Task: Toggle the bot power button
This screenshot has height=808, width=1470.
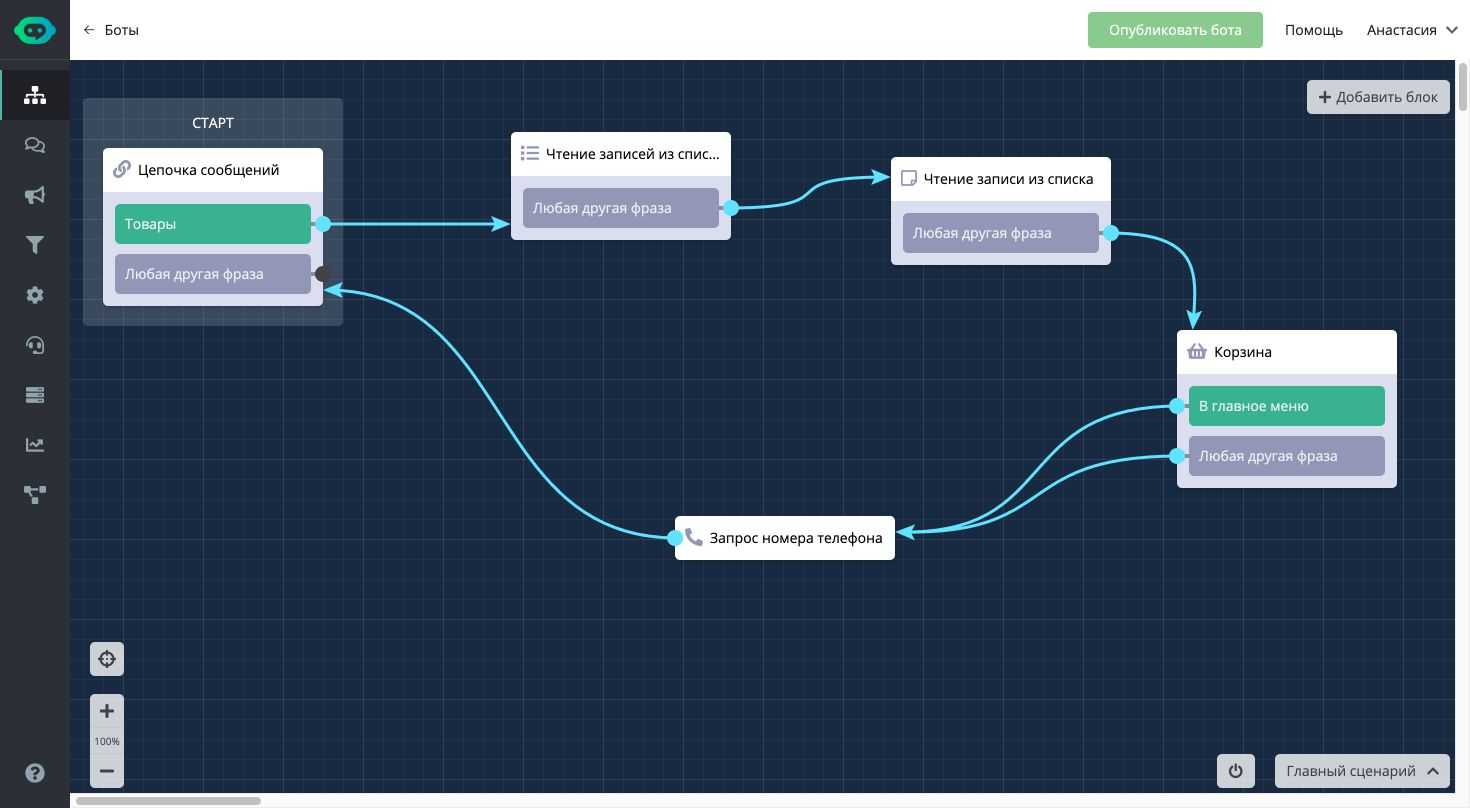Action: [x=1235, y=771]
